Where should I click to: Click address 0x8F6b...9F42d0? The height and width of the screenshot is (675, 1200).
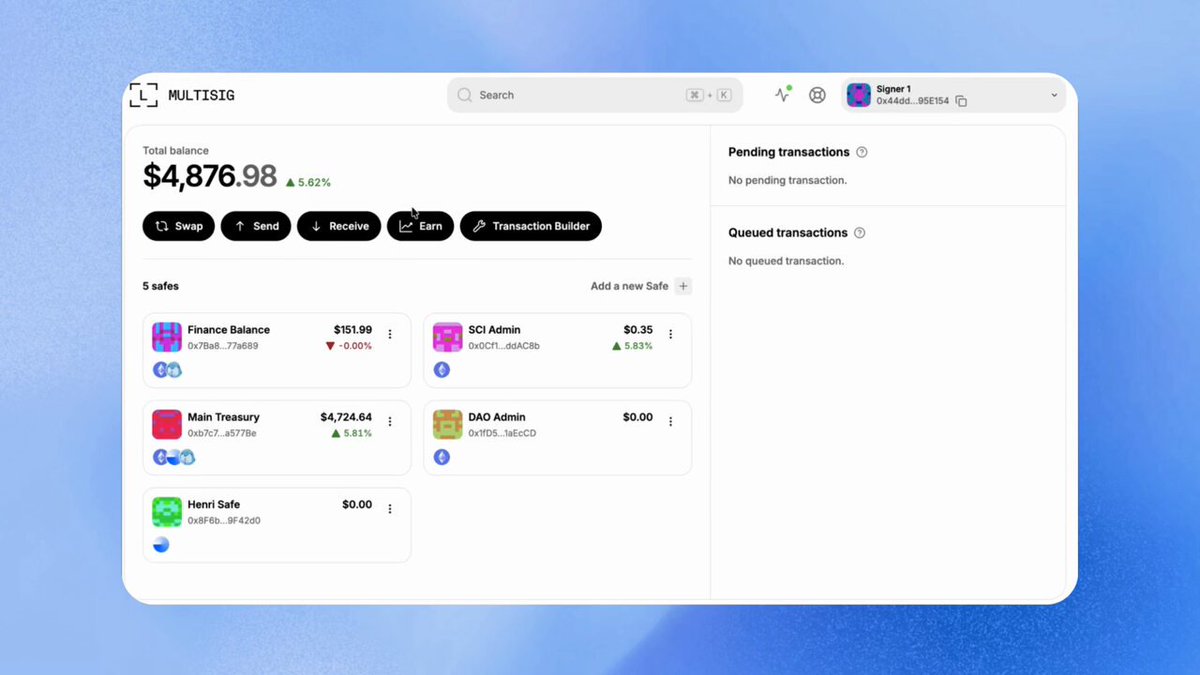(x=224, y=521)
